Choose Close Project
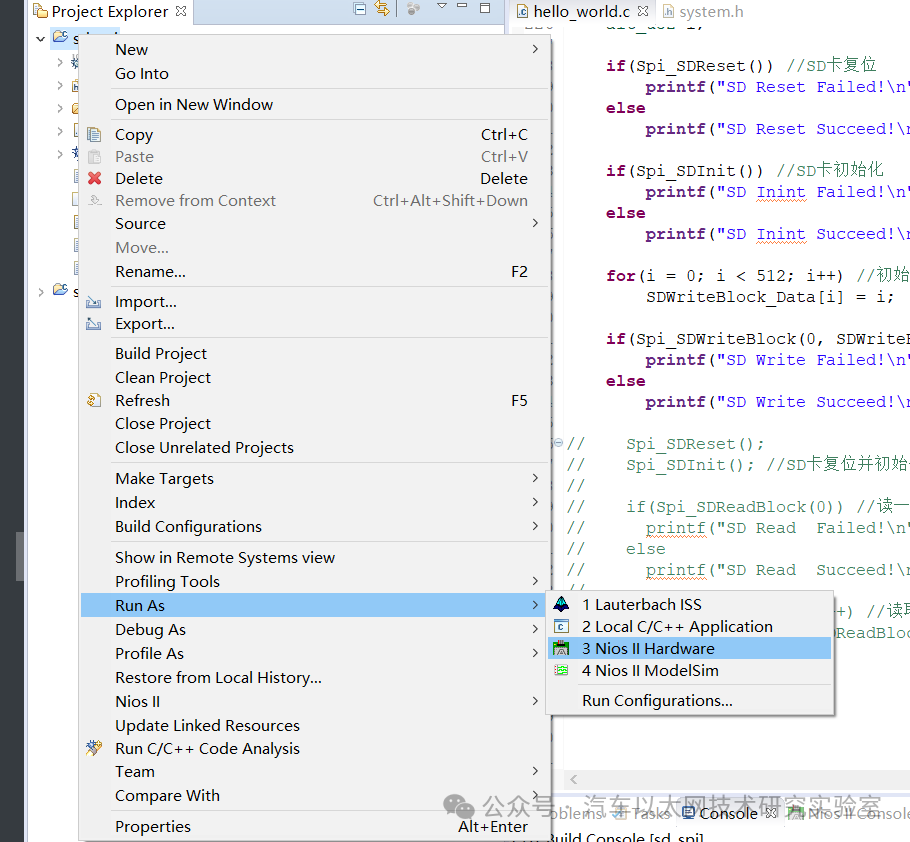910x842 pixels. point(314,424)
